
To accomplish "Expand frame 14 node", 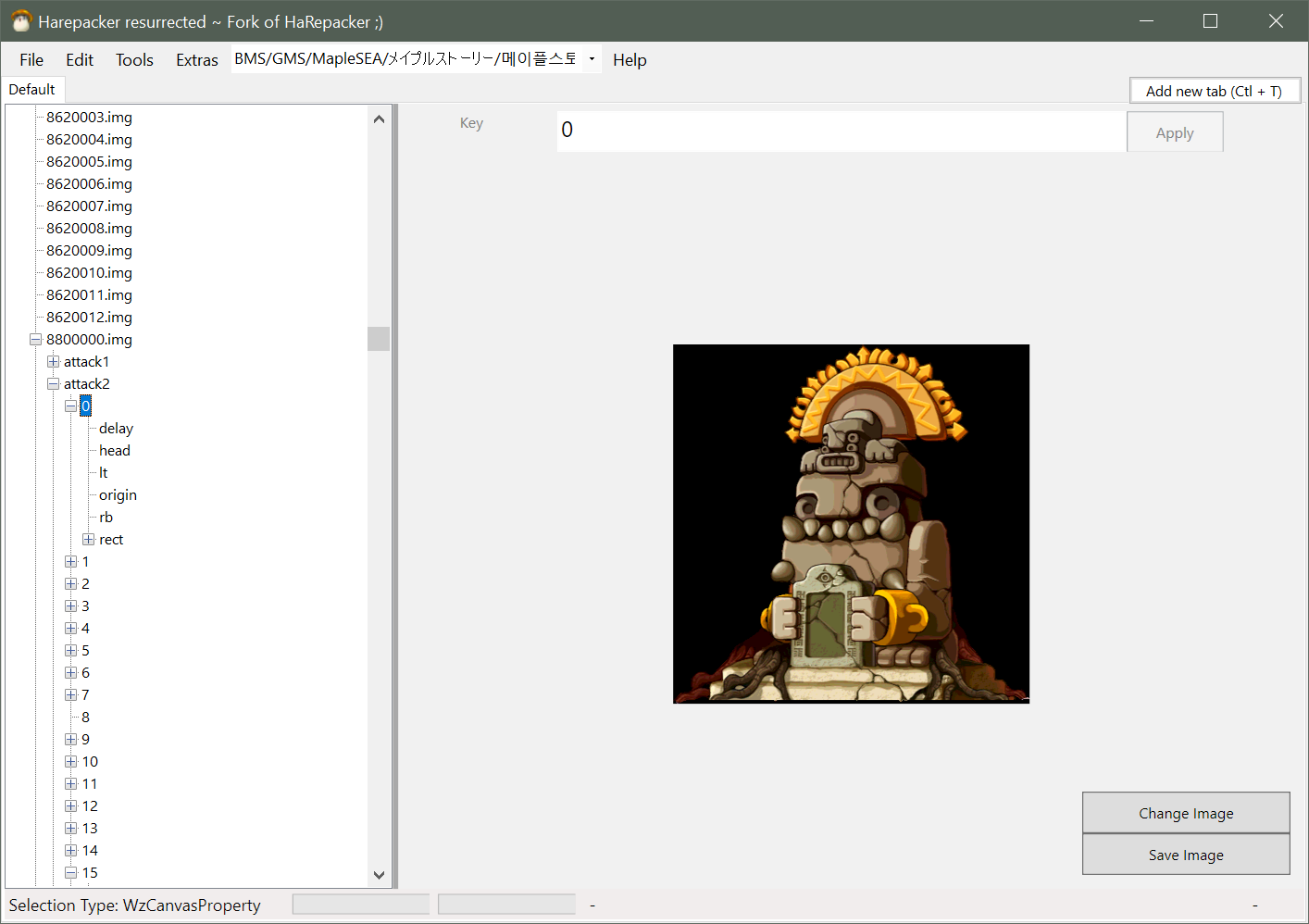I will point(71,851).
